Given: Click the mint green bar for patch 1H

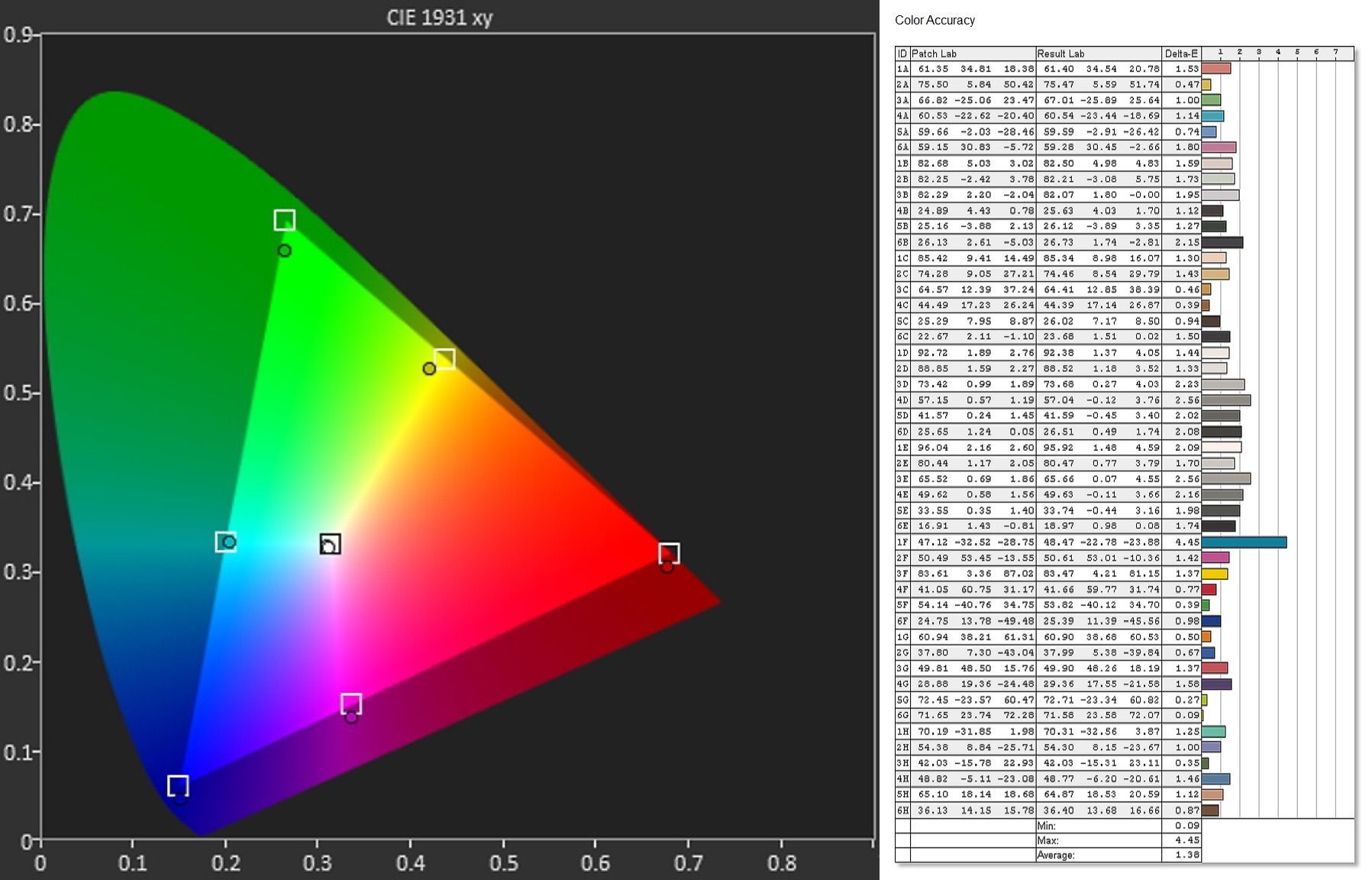Looking at the screenshot, I should [x=1213, y=732].
